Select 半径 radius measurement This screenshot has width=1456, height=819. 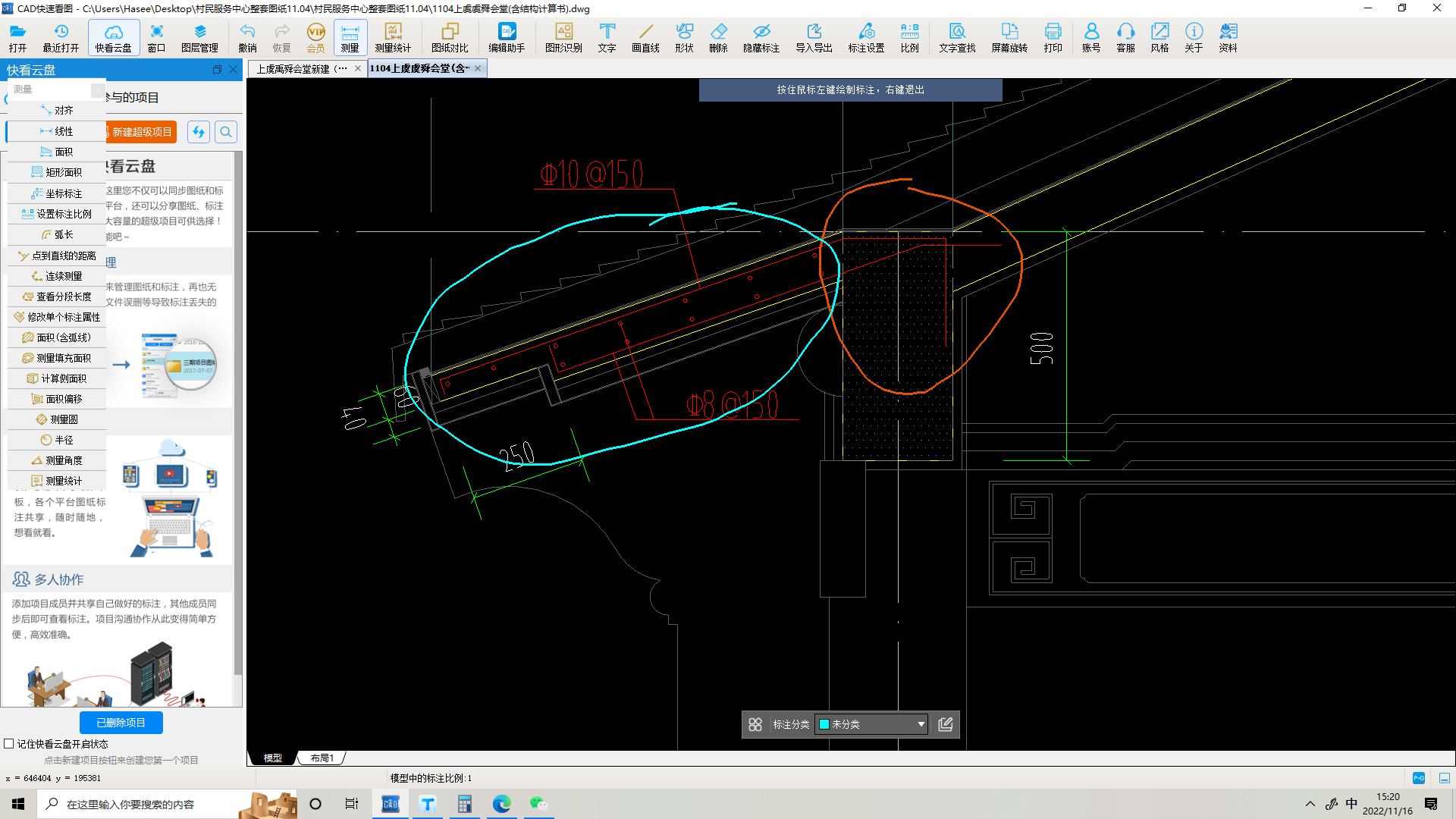57,440
